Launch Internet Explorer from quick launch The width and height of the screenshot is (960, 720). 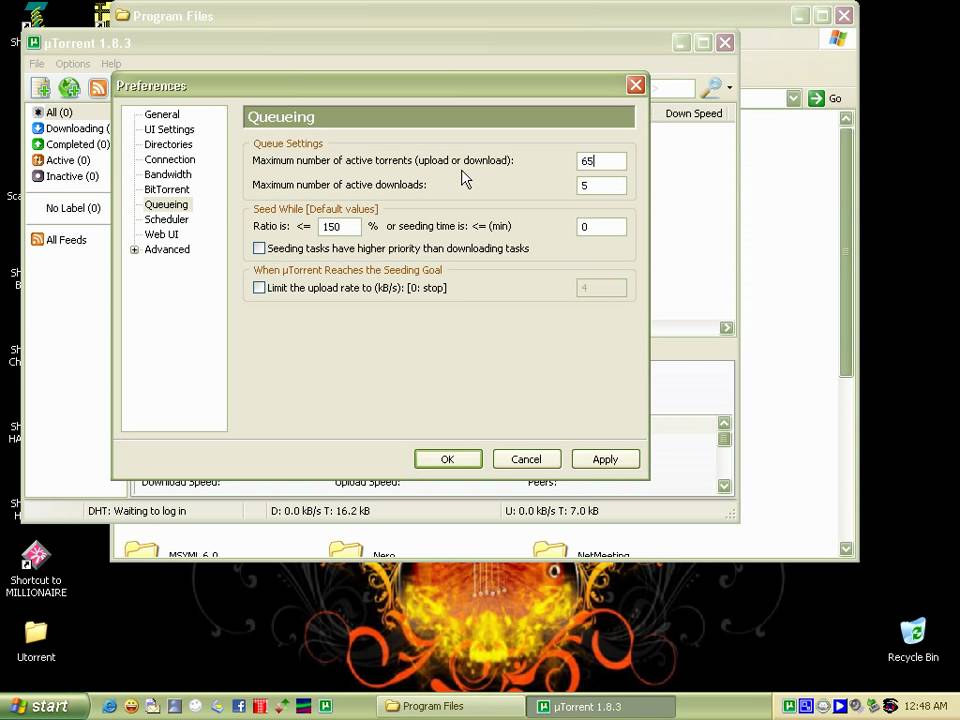[x=110, y=707]
